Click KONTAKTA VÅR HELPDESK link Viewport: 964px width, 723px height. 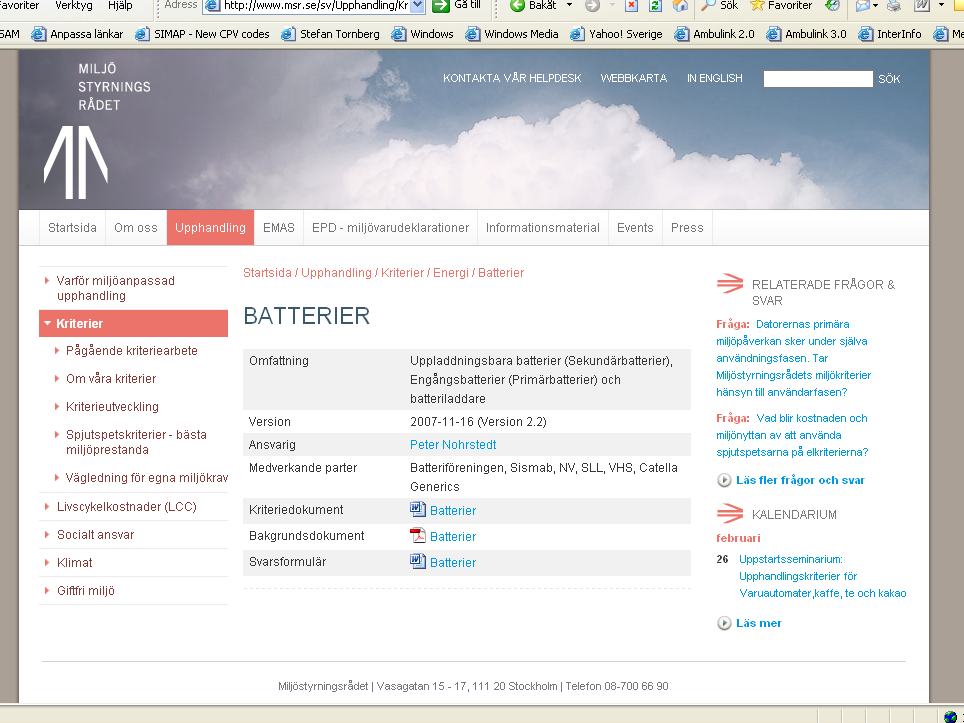(512, 78)
